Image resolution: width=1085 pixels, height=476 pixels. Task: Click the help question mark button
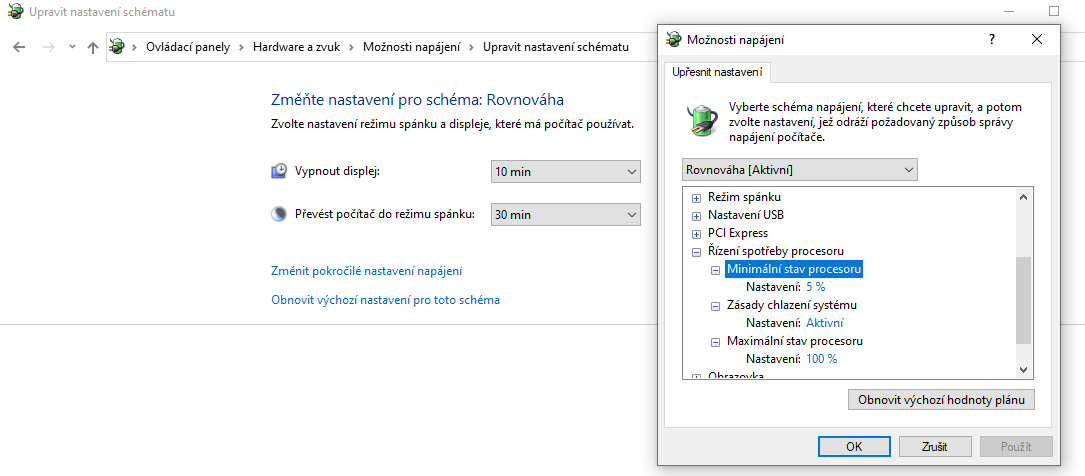click(991, 39)
